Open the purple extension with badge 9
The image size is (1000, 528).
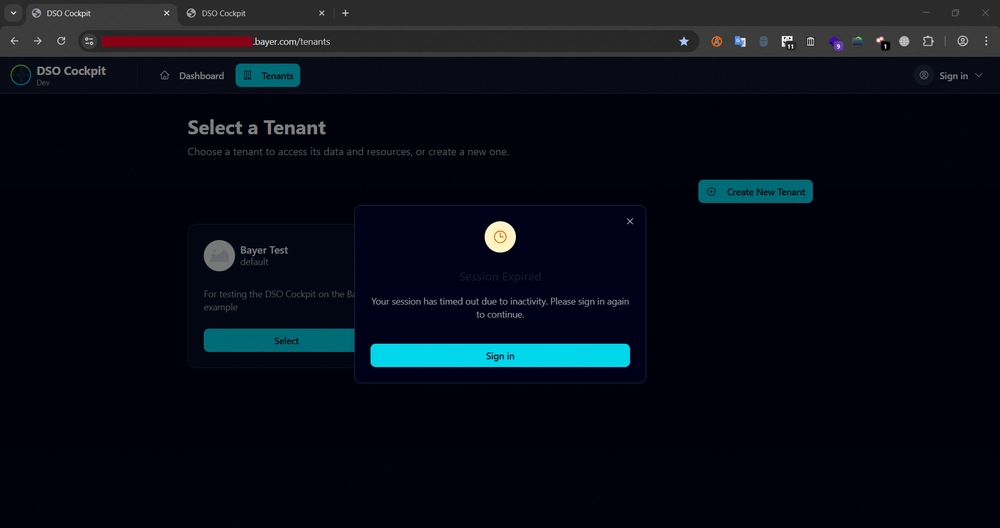pyautogui.click(x=835, y=42)
